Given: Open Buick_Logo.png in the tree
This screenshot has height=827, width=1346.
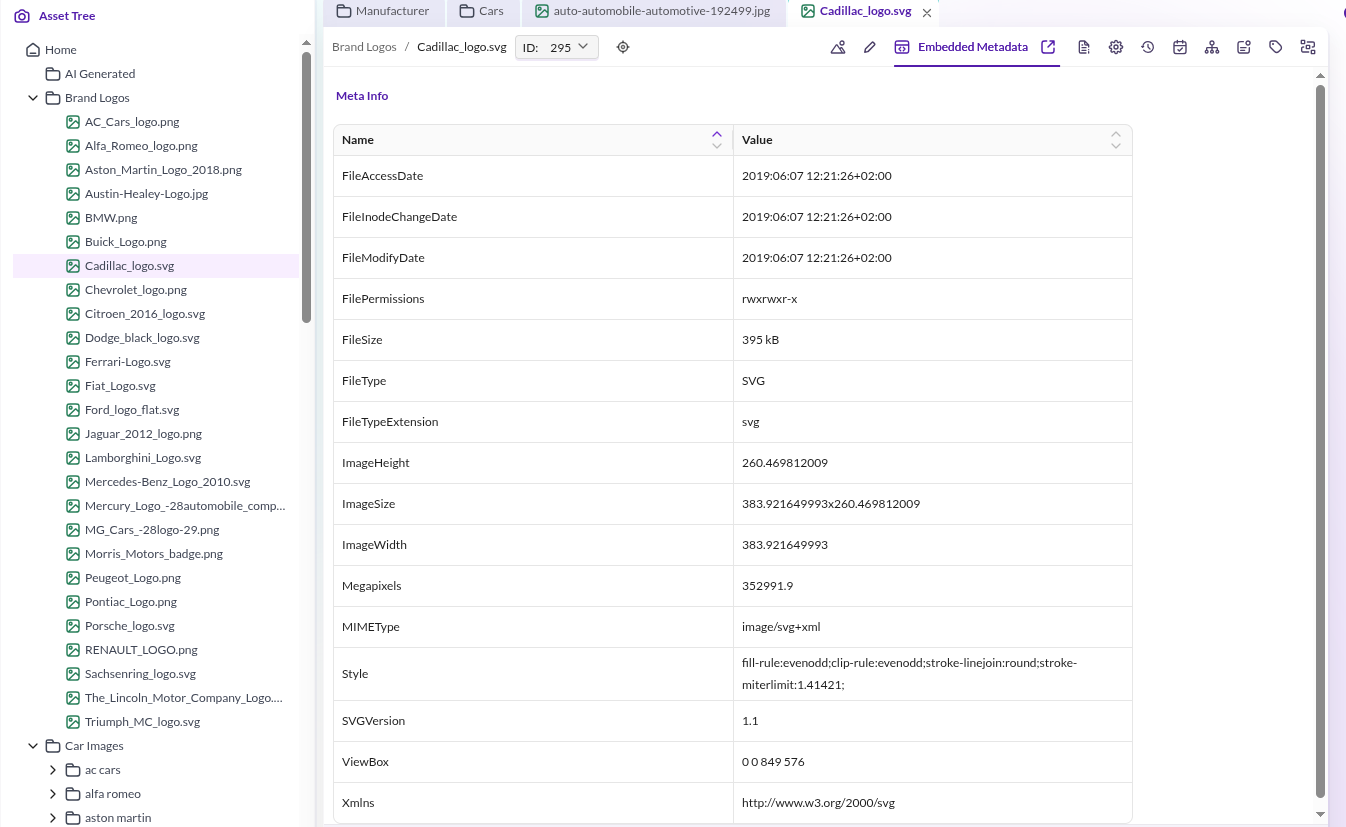Looking at the screenshot, I should click(x=126, y=242).
